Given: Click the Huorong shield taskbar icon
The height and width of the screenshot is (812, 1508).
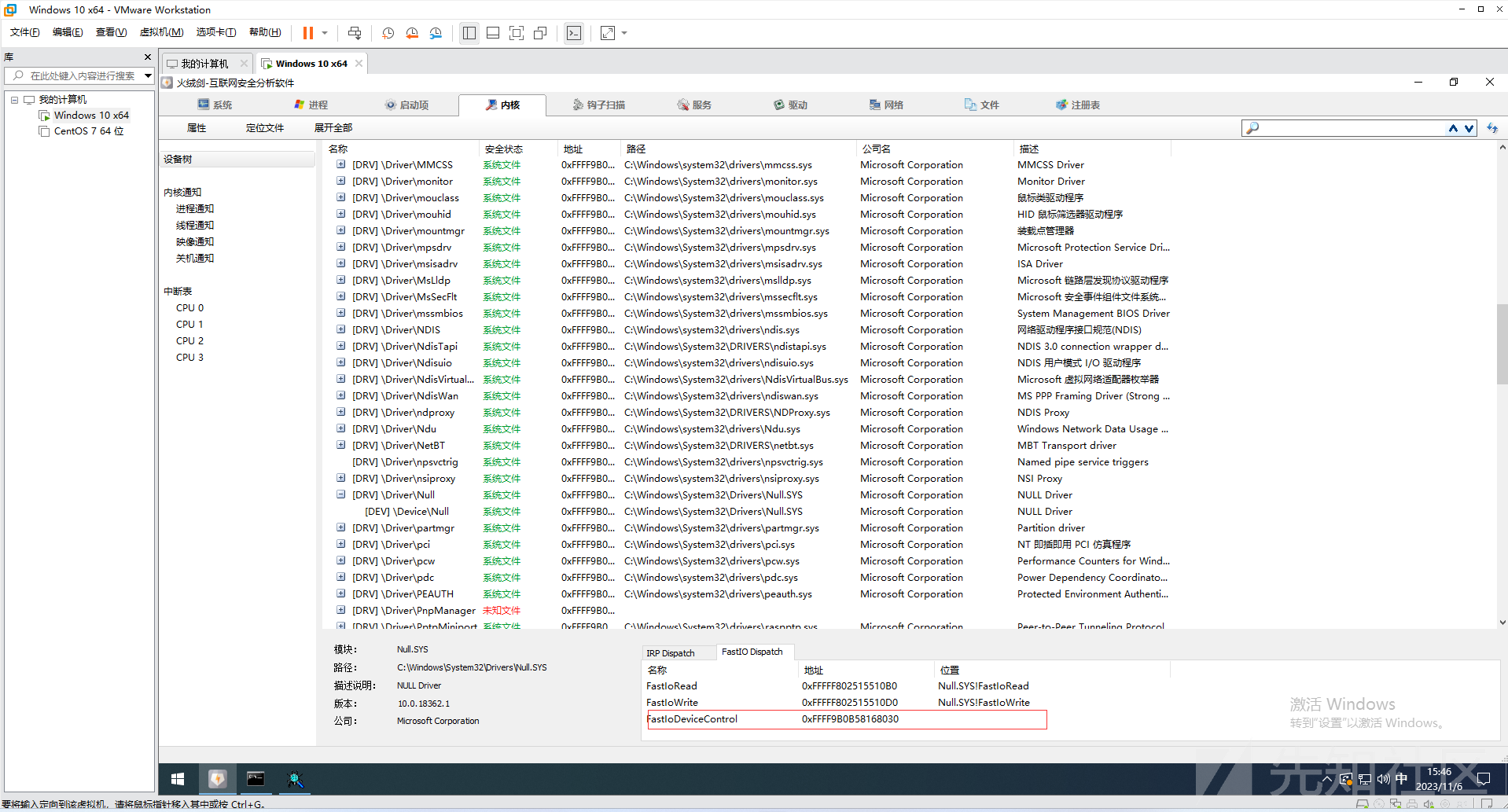Looking at the screenshot, I should click(x=218, y=779).
